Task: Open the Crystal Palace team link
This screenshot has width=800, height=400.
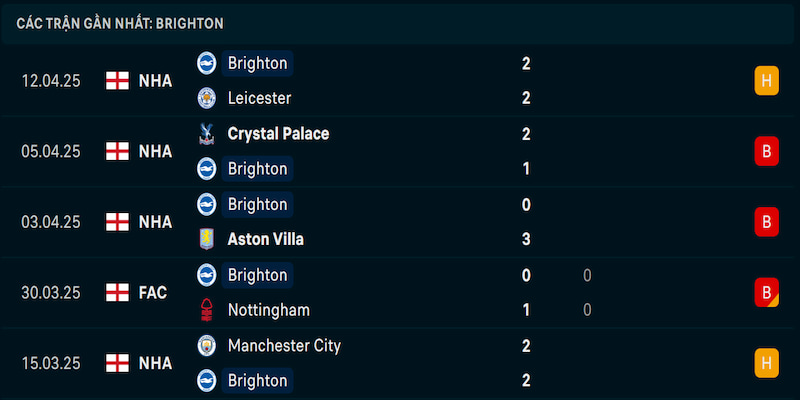Action: coord(278,134)
